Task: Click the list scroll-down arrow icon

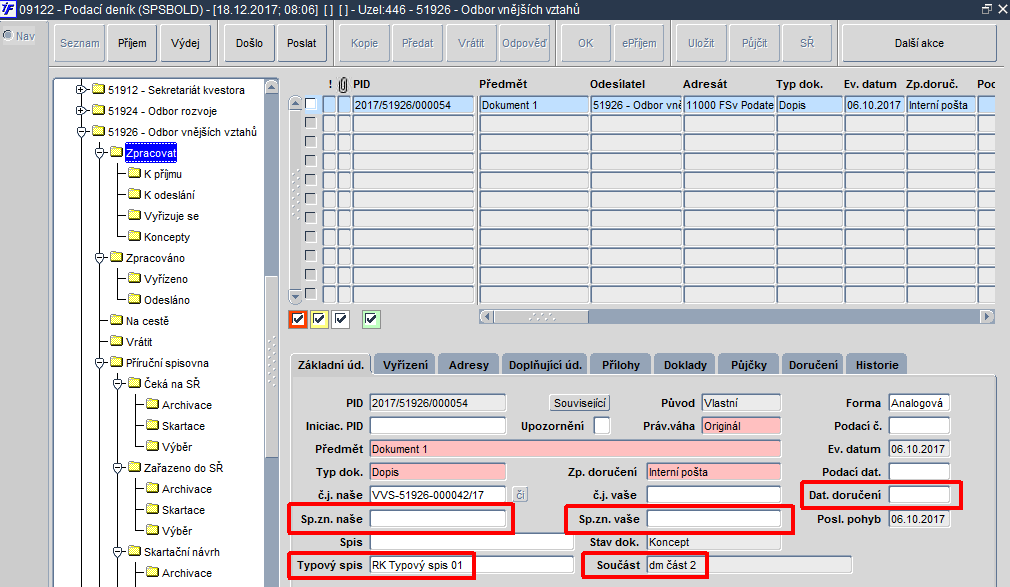Action: [x=295, y=296]
